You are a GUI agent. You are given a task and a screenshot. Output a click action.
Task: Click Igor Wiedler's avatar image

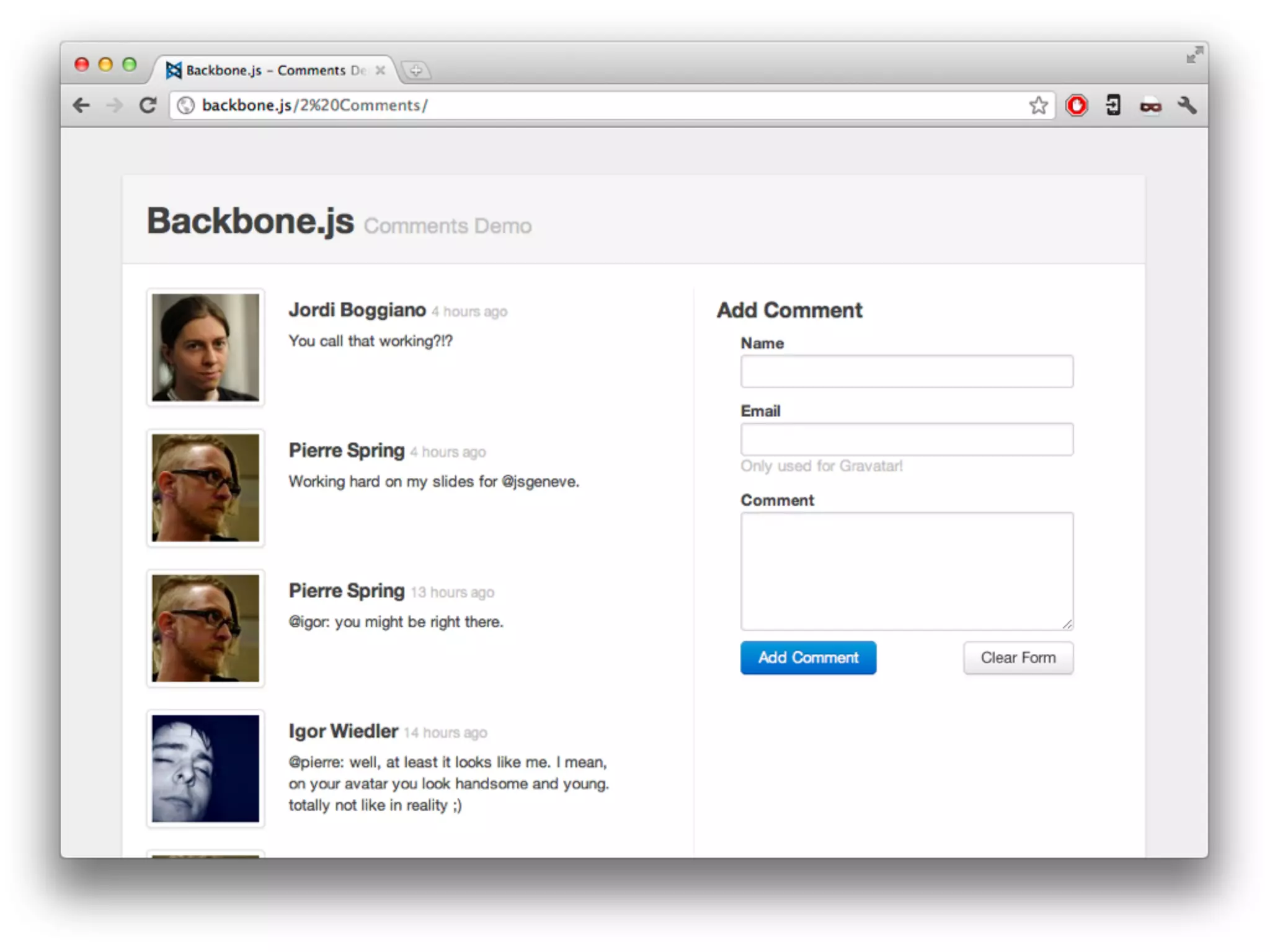click(x=205, y=769)
